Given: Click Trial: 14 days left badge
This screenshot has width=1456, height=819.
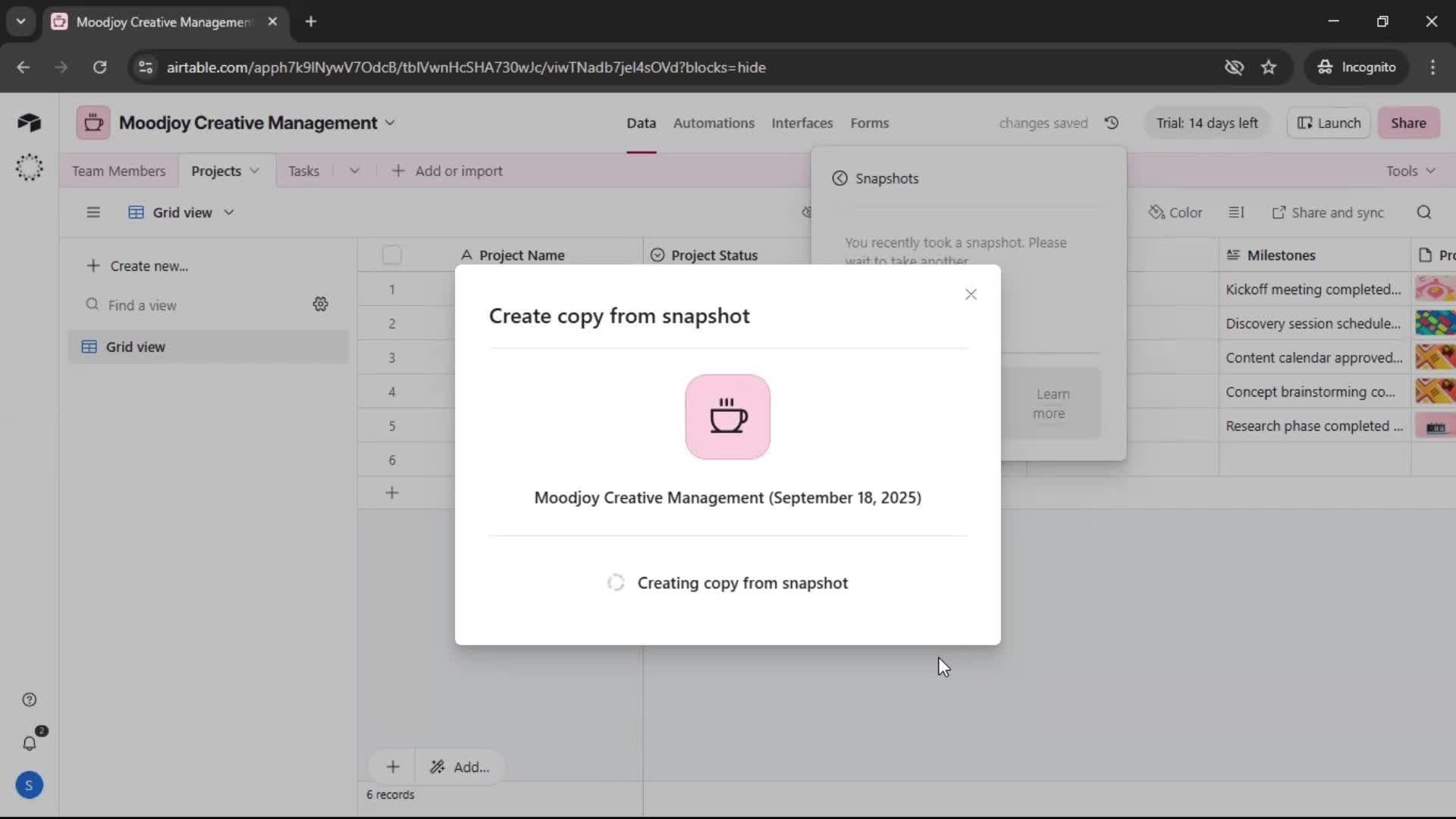Looking at the screenshot, I should click(1207, 123).
